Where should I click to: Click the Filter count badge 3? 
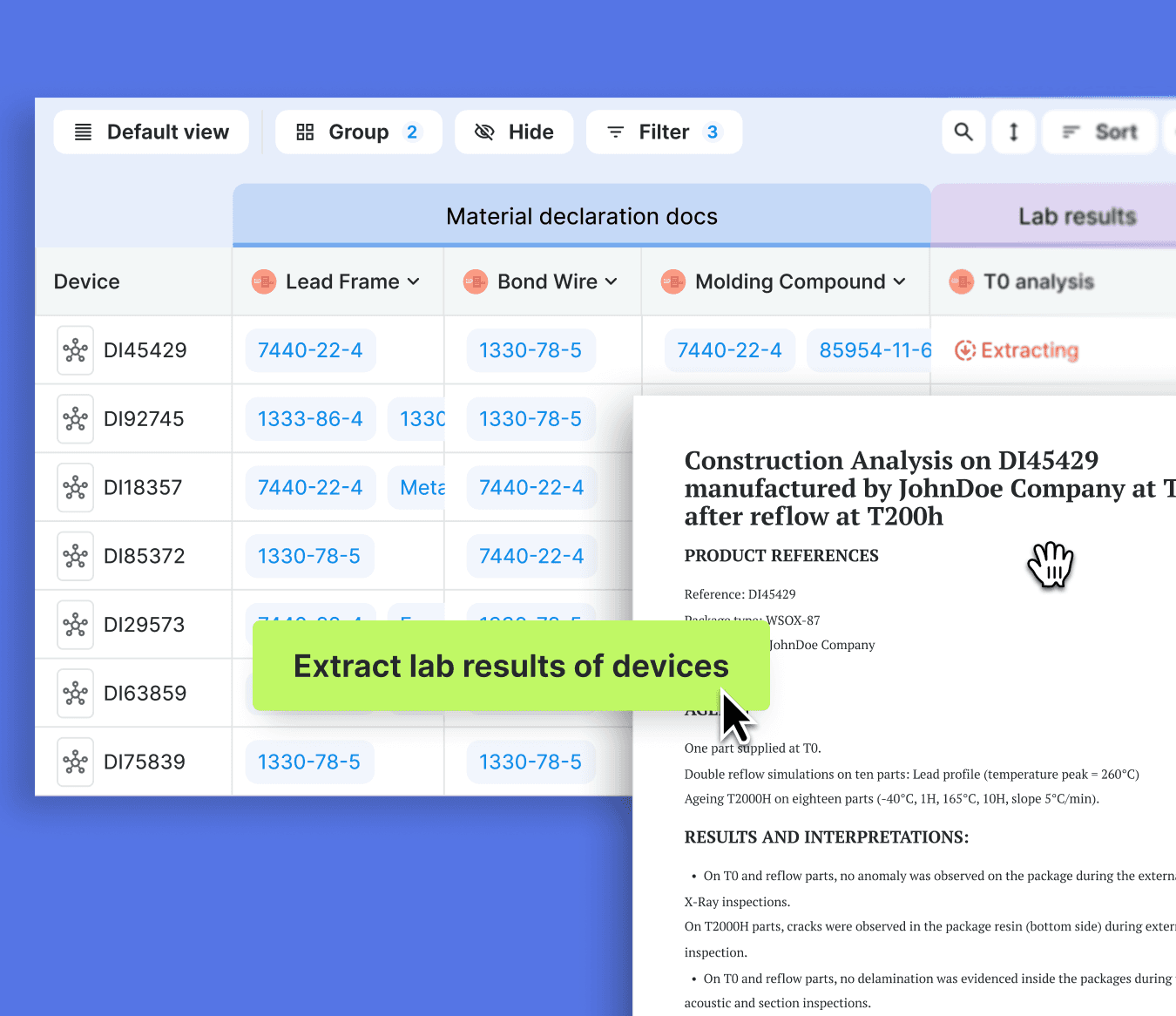[713, 132]
